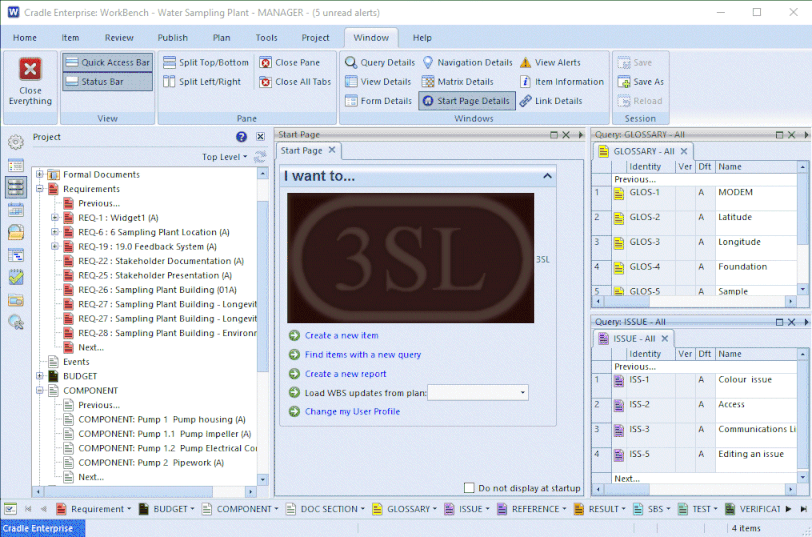This screenshot has height=537, width=812.
Task: Check Do not display at startup
Action: (x=469, y=488)
